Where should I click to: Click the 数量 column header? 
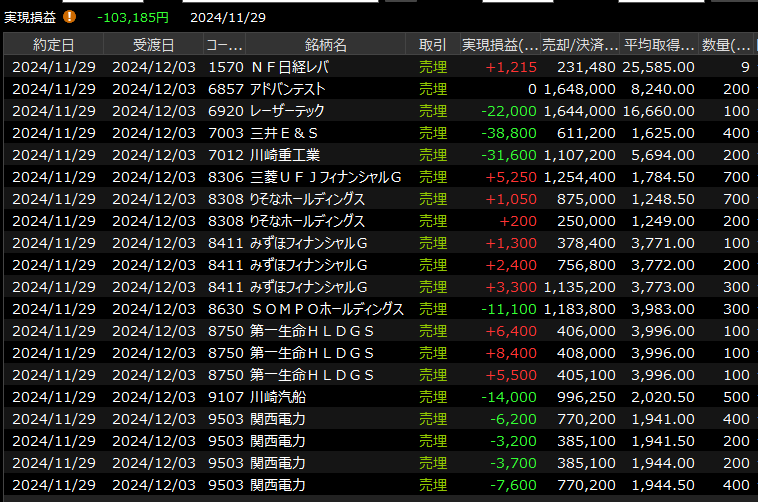click(x=727, y=45)
